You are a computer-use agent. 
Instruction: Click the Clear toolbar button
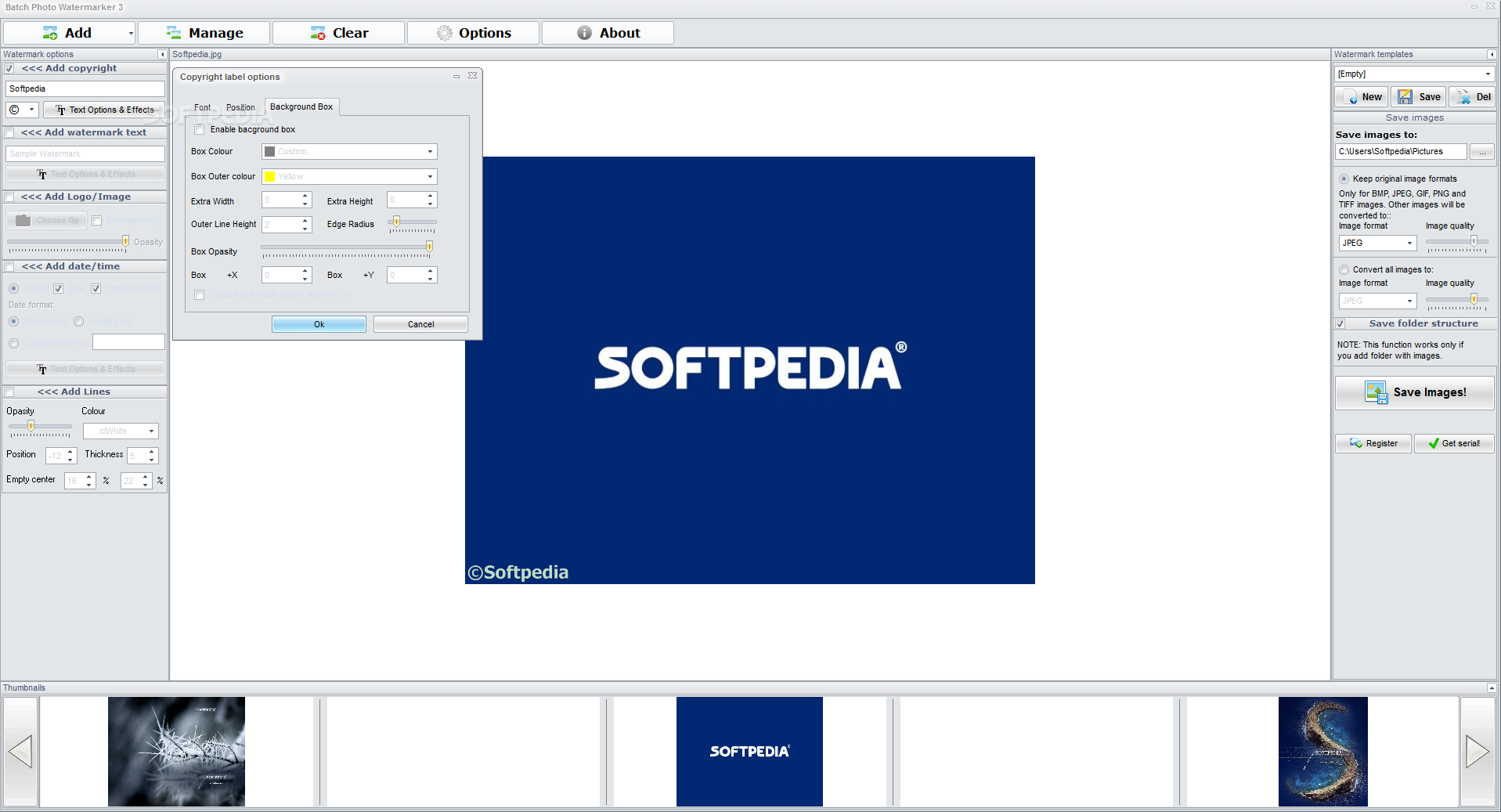point(339,33)
